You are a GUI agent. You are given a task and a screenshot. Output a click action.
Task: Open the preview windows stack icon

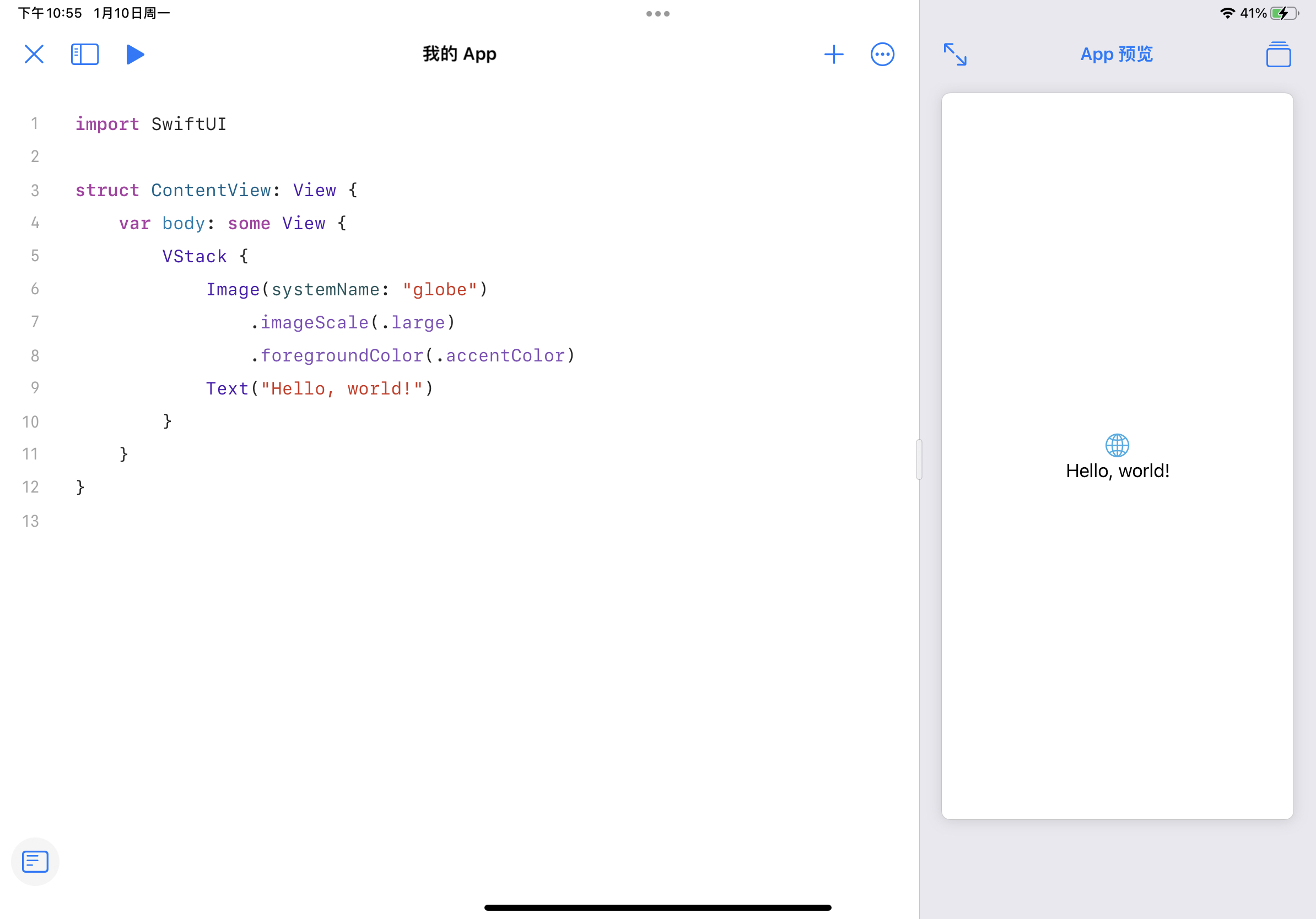(x=1278, y=55)
